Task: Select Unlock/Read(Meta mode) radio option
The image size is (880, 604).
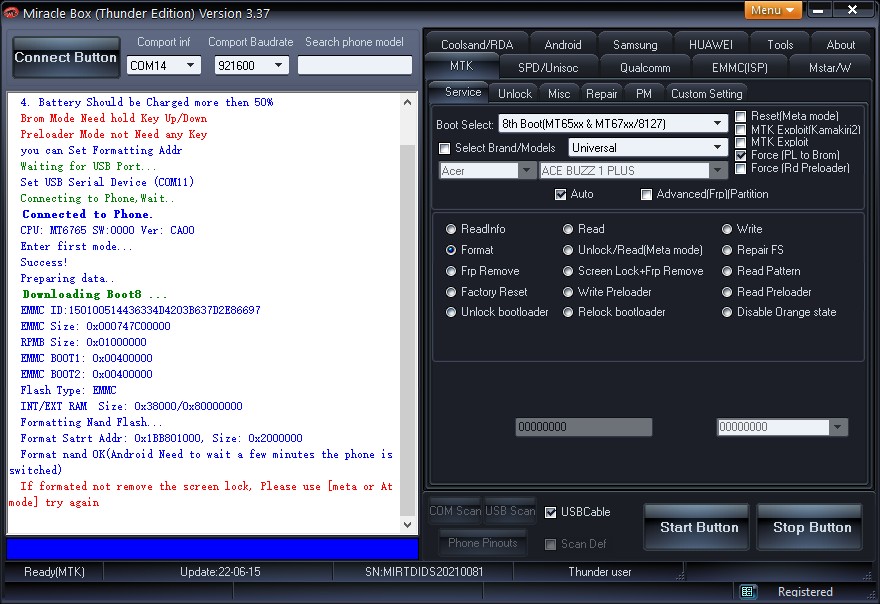Action: (568, 250)
